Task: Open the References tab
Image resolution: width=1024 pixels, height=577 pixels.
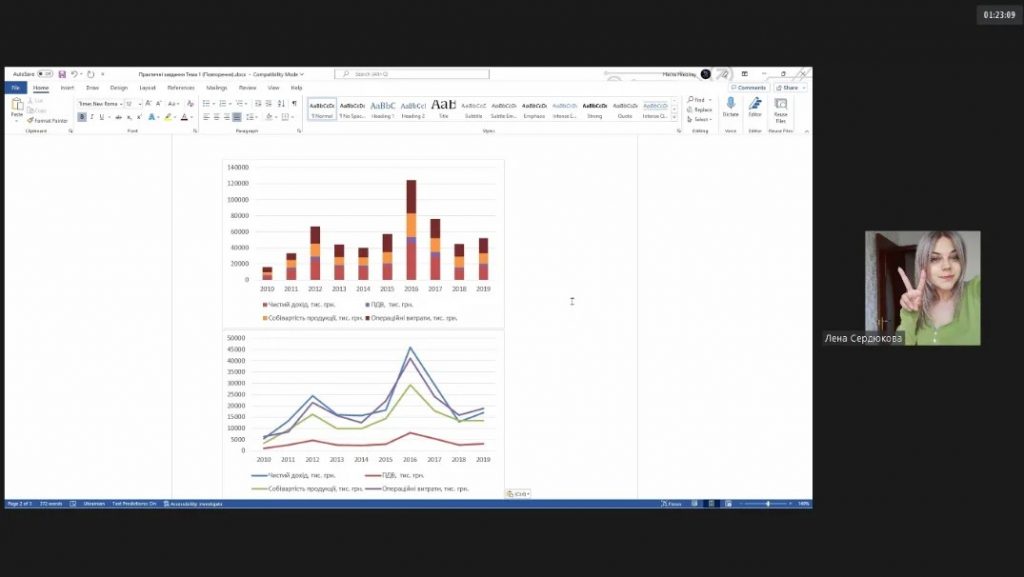Action: pos(181,88)
